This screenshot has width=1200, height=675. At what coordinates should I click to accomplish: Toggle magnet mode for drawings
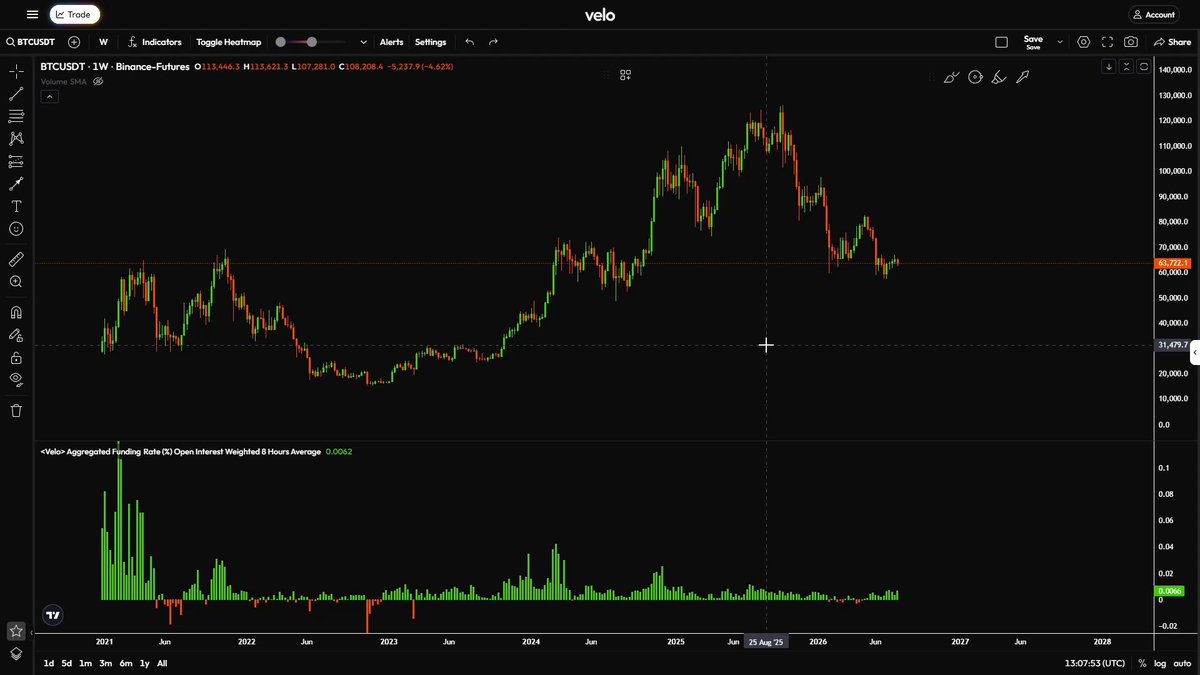coord(16,312)
